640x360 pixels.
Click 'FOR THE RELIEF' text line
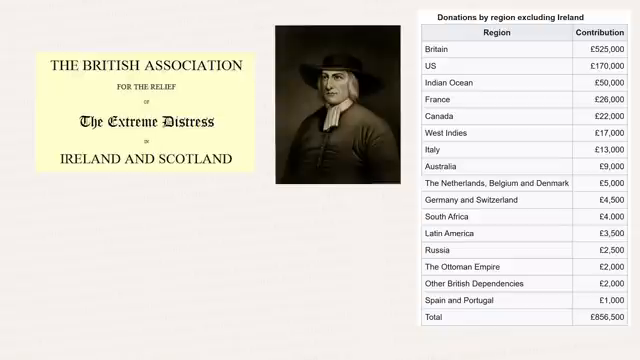[146, 87]
